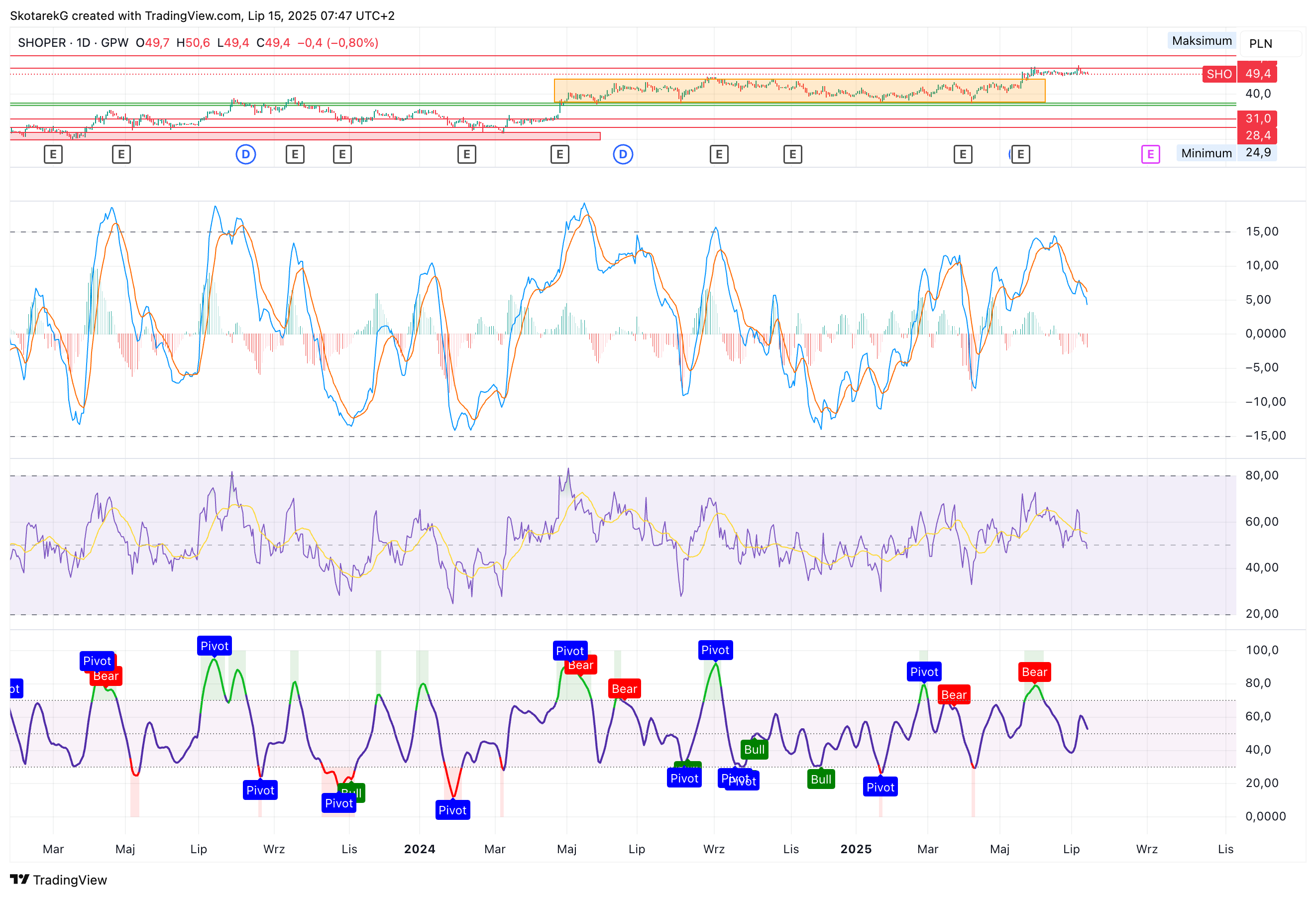Screen dimensions: 1316x897
Task: Click the 100,0 level on stochastic scale
Action: point(1262,650)
